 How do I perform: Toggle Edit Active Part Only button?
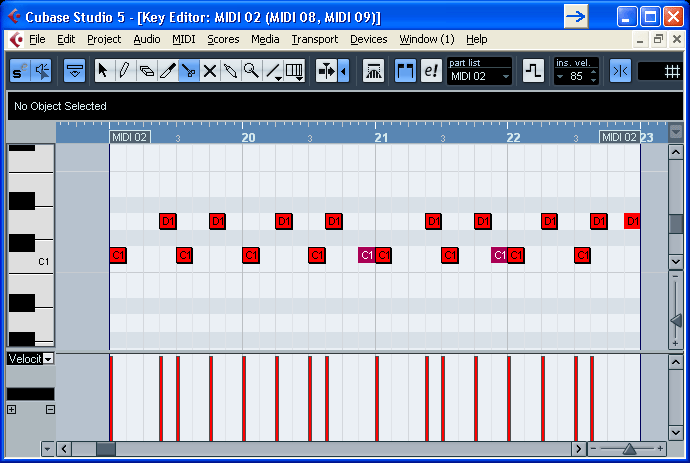click(x=431, y=70)
